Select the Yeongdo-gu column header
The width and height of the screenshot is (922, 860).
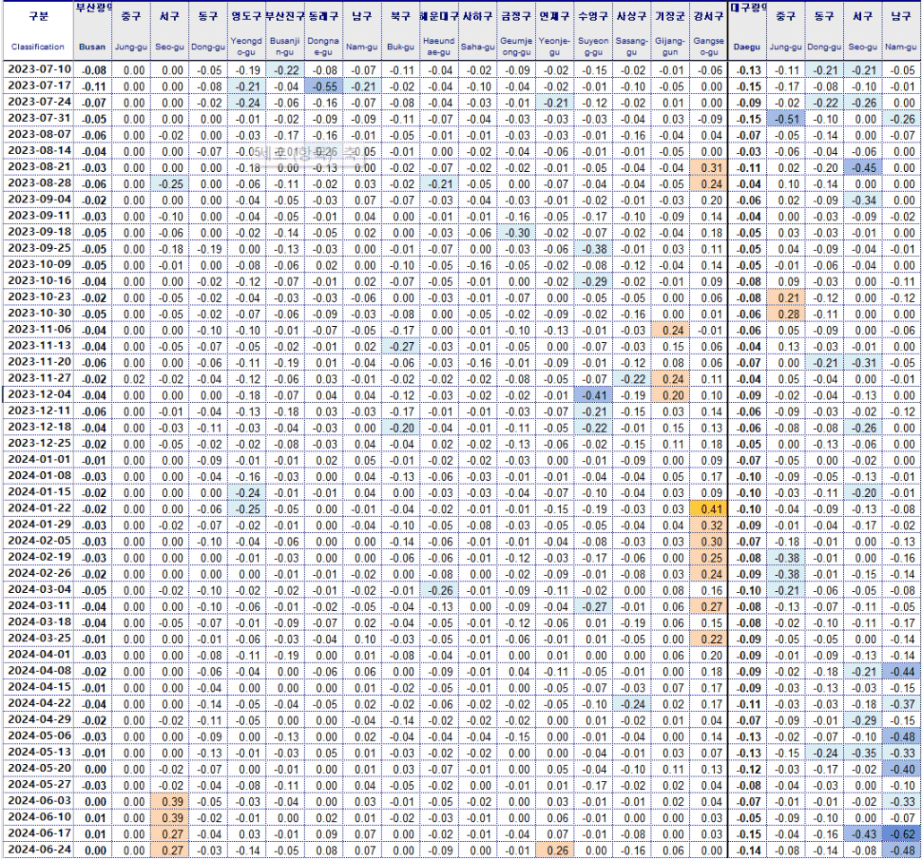click(x=246, y=31)
